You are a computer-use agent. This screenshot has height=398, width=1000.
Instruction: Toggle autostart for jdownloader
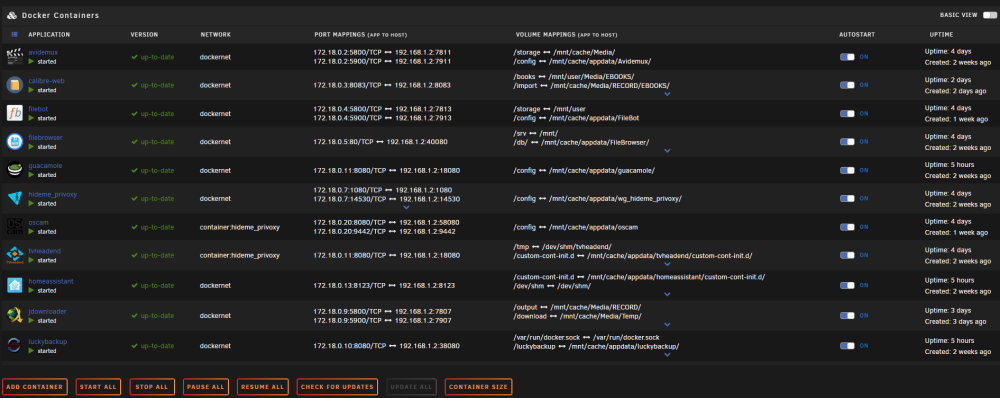847,315
